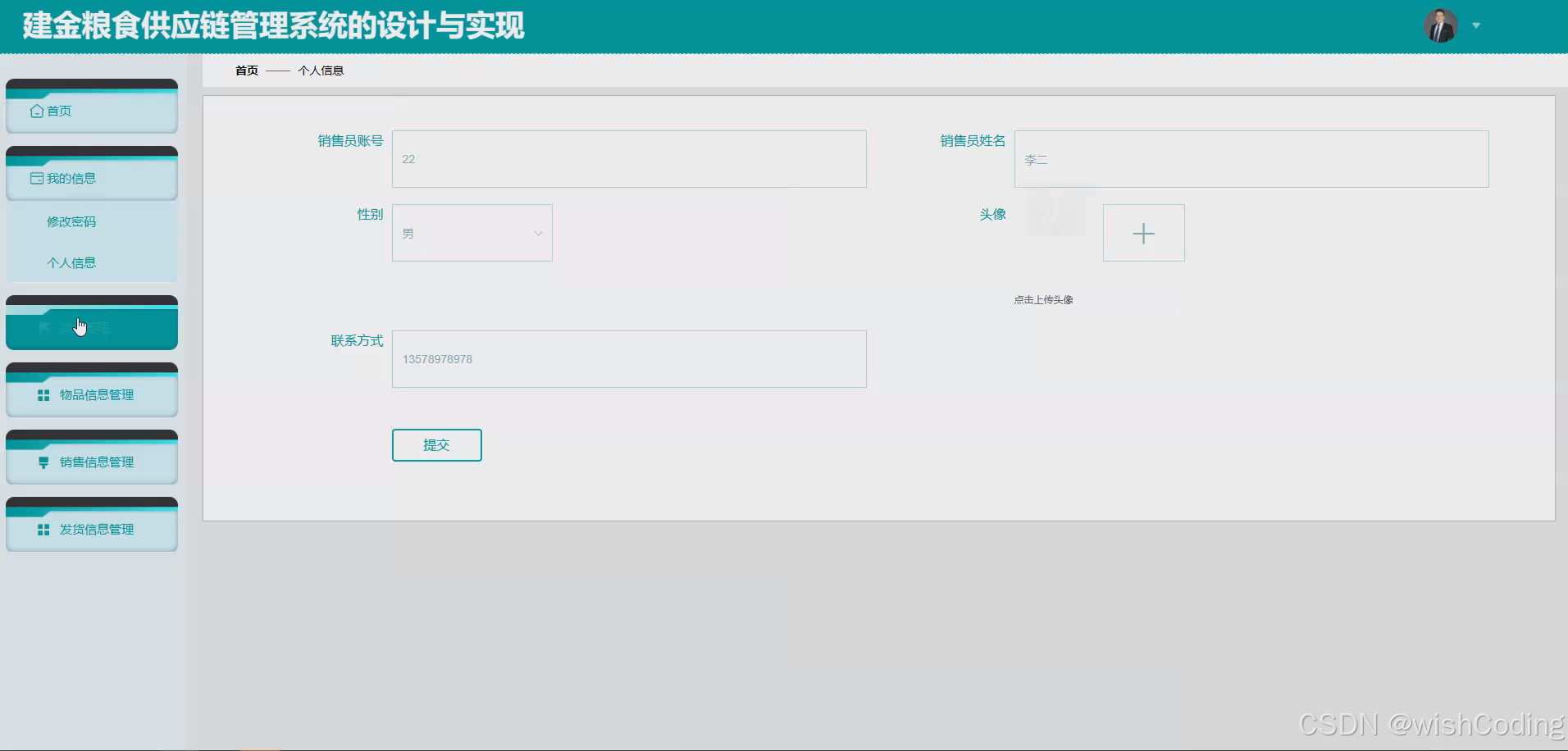Select the 销售员账号 input showing 22
This screenshot has height=751, width=1568.
(x=628, y=158)
